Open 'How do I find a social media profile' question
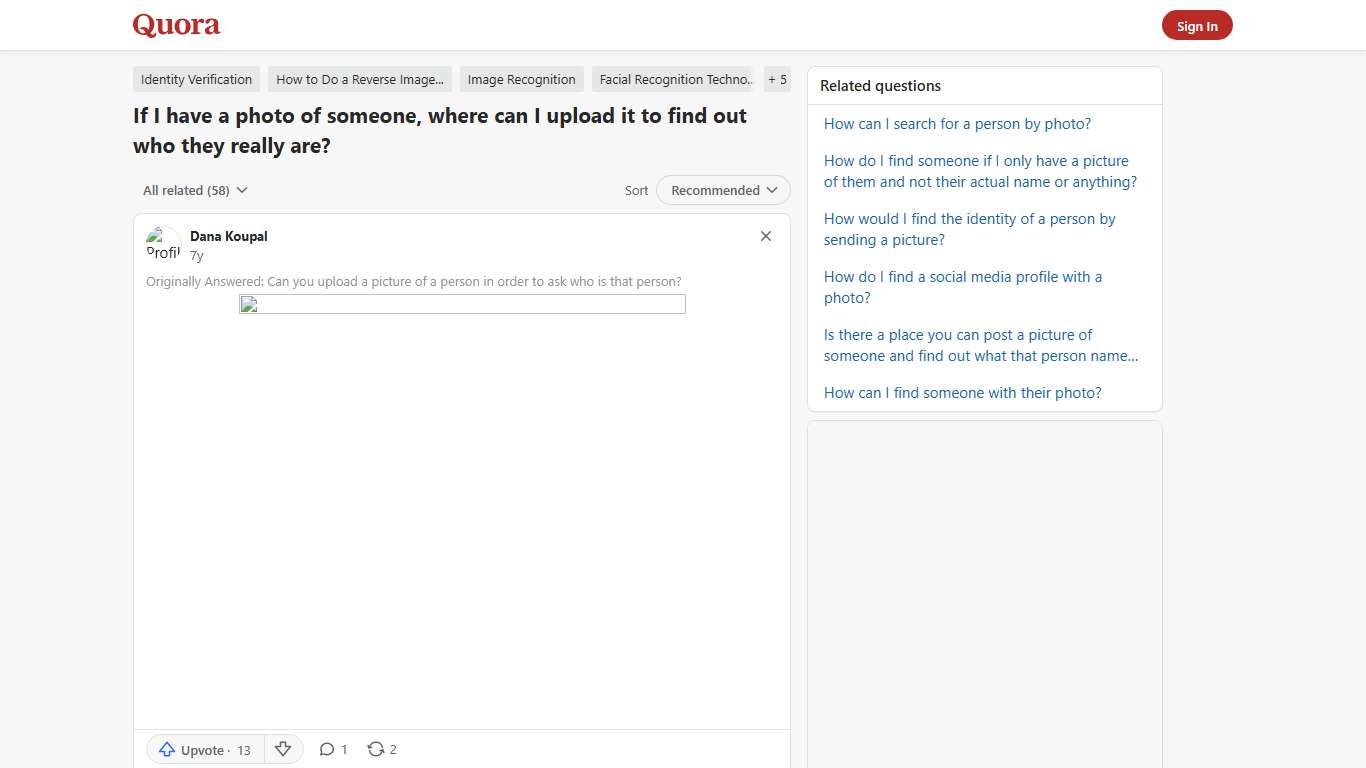 [962, 287]
